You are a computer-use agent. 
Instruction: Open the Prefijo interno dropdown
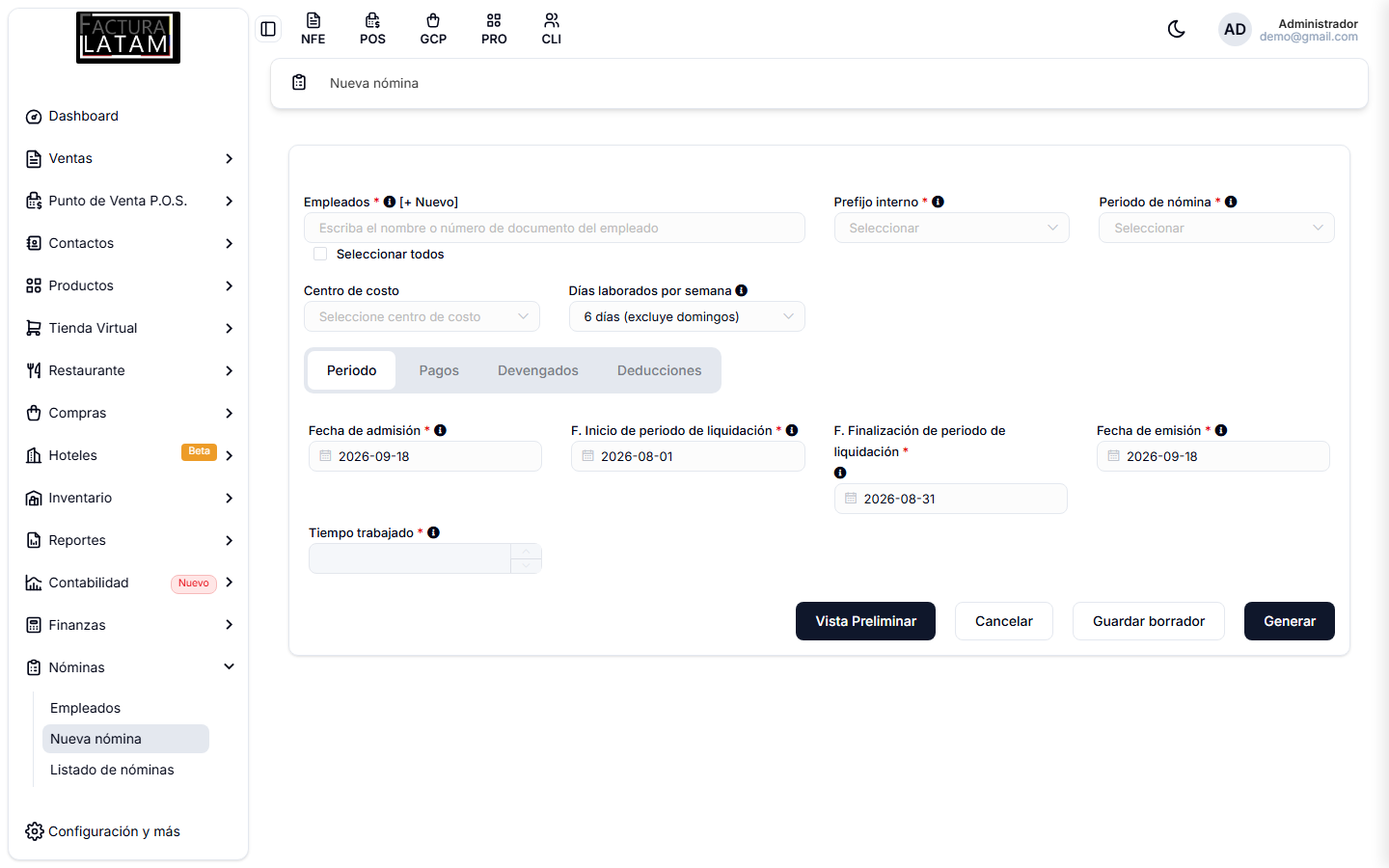952,228
